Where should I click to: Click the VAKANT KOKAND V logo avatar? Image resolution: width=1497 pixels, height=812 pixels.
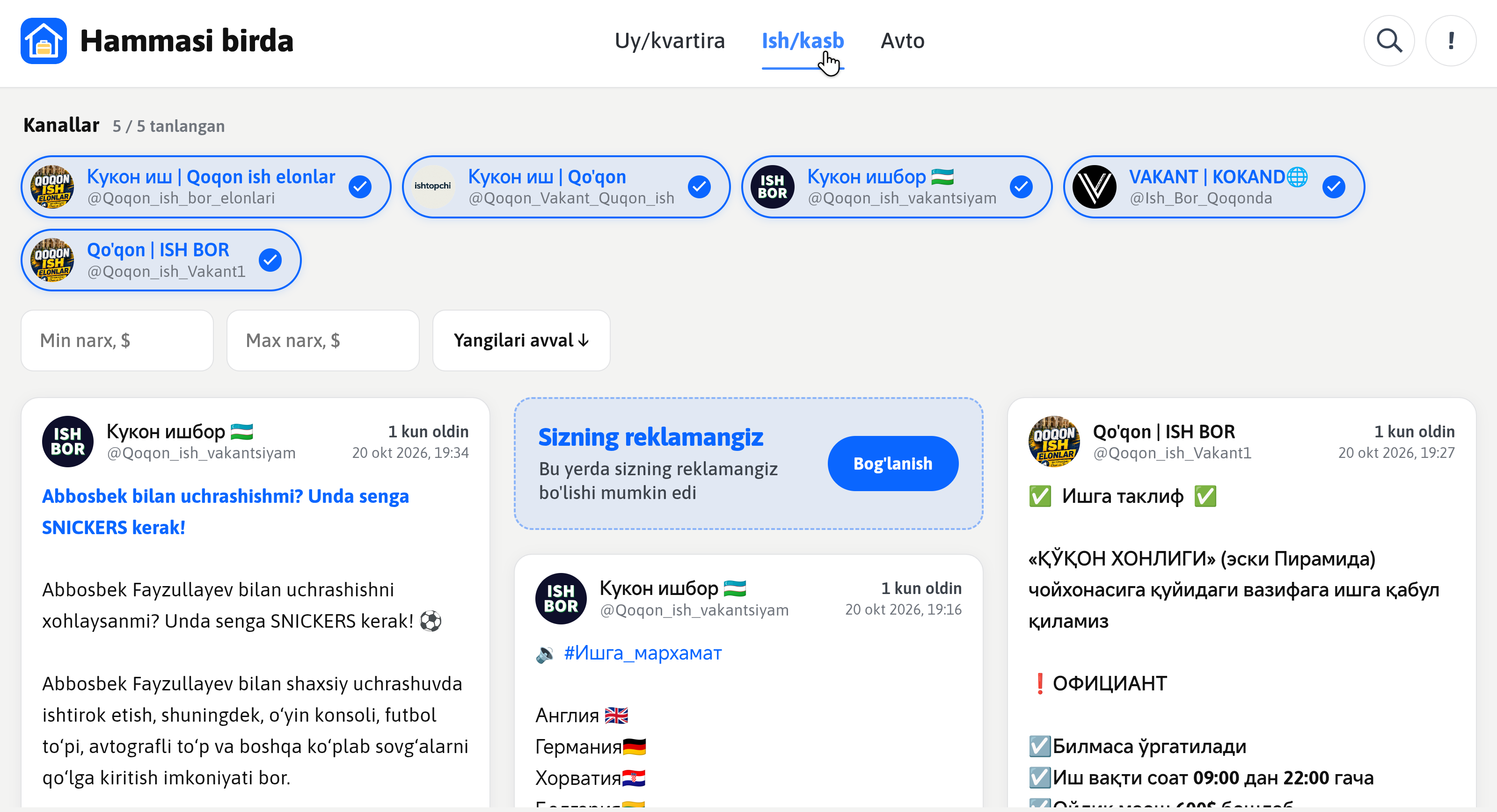point(1094,187)
